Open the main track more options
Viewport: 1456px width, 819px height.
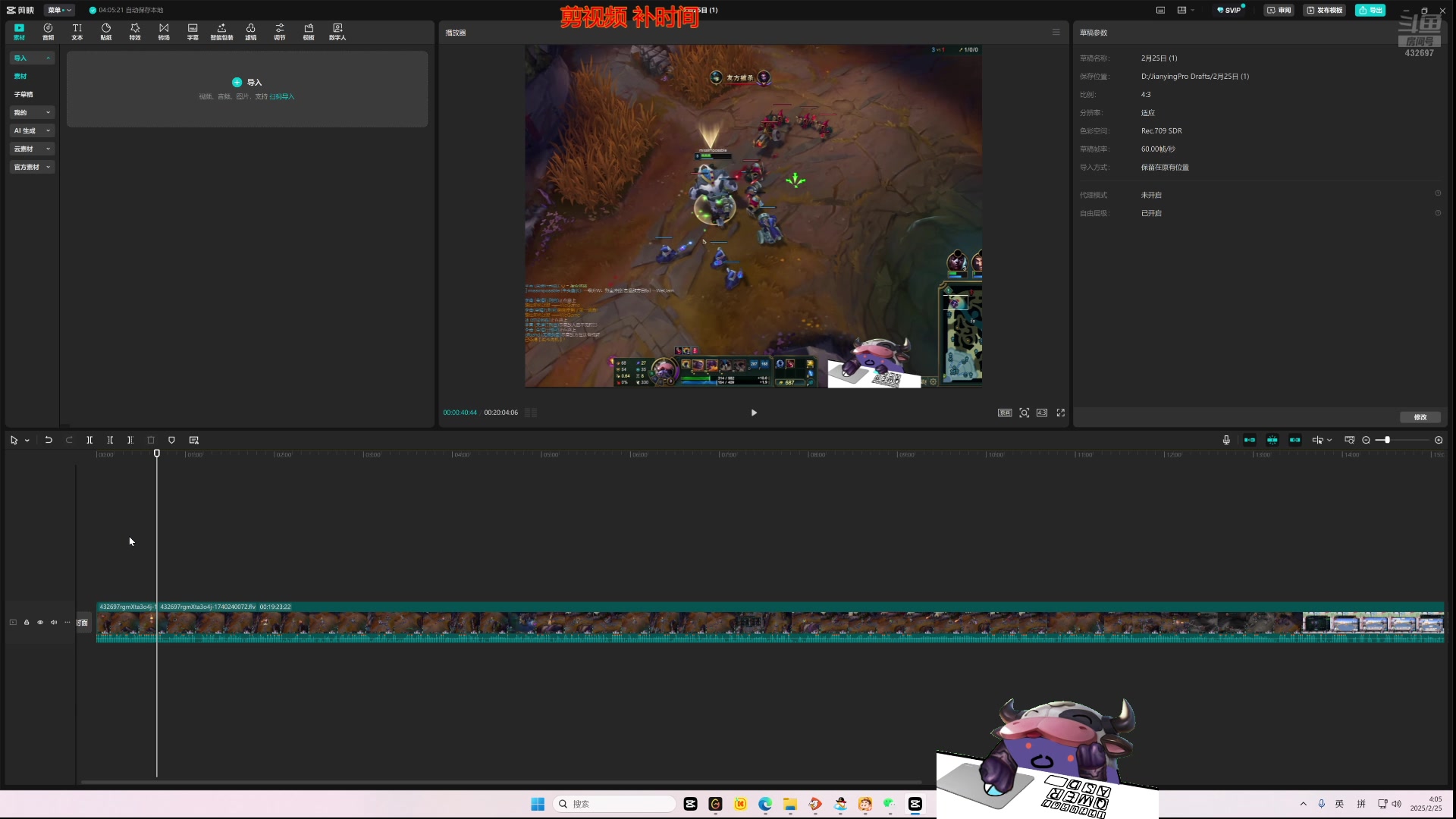point(67,623)
